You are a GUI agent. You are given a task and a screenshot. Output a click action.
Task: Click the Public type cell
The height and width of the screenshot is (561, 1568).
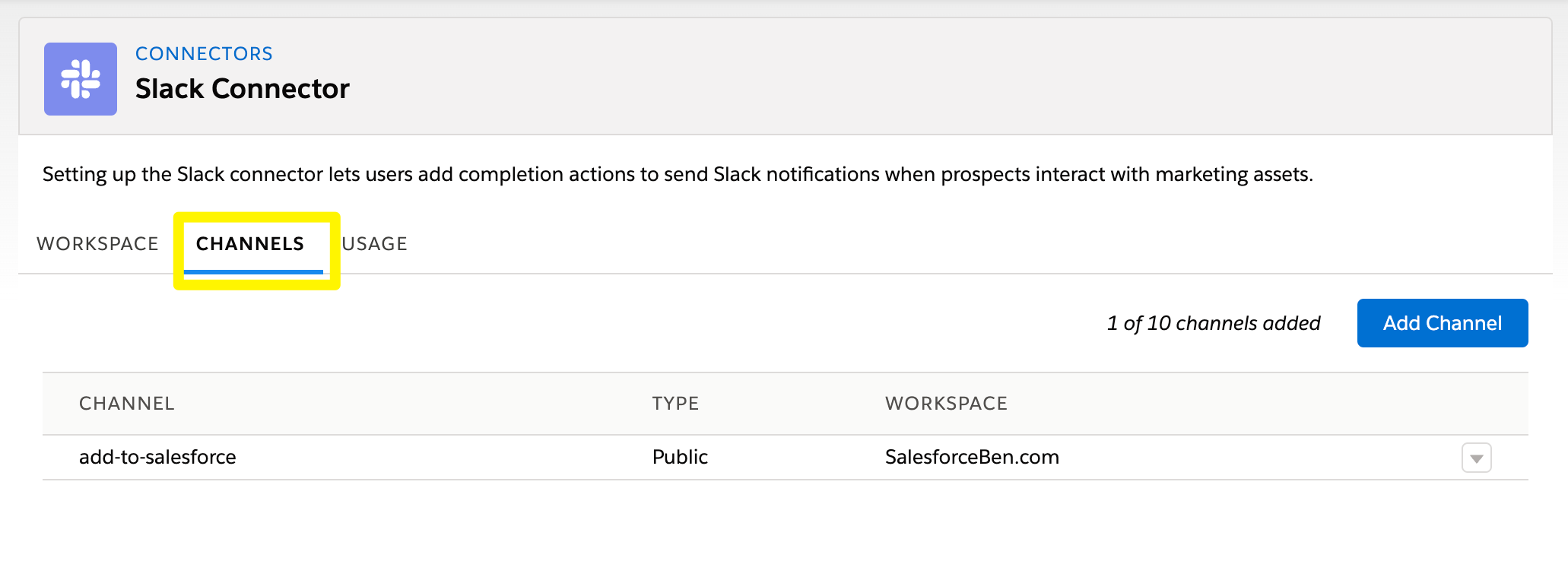coord(680,457)
